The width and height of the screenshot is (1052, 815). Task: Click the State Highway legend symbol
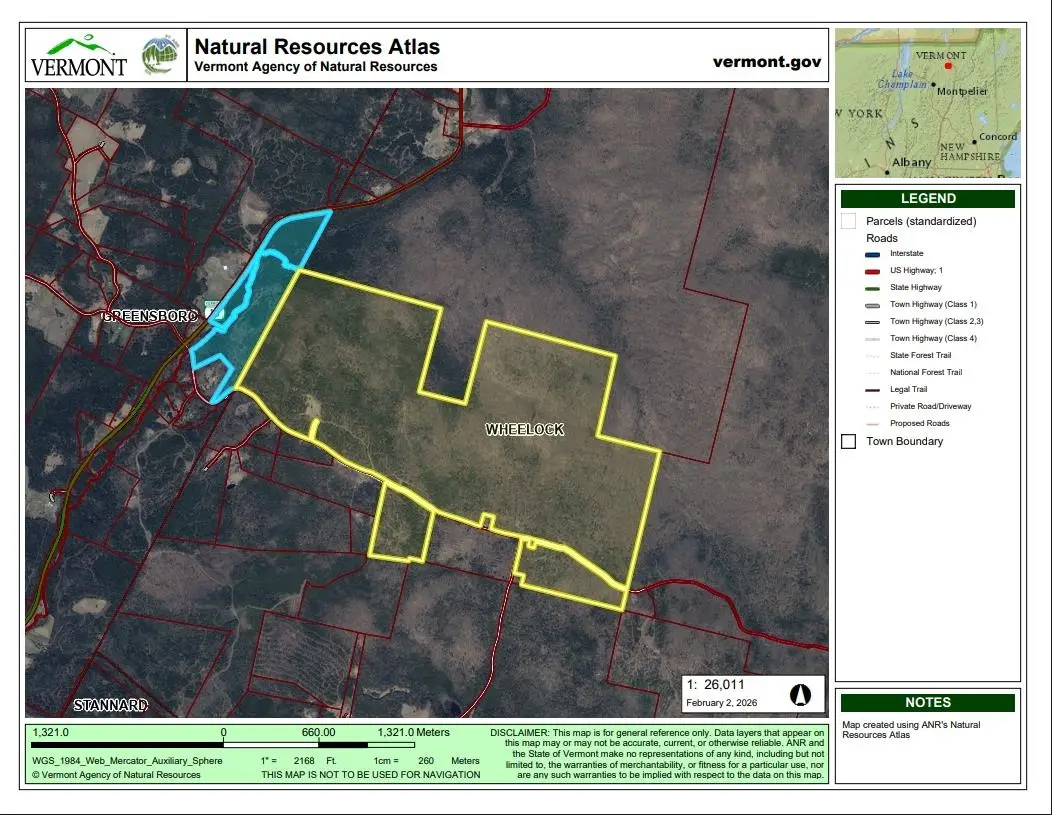pos(870,288)
